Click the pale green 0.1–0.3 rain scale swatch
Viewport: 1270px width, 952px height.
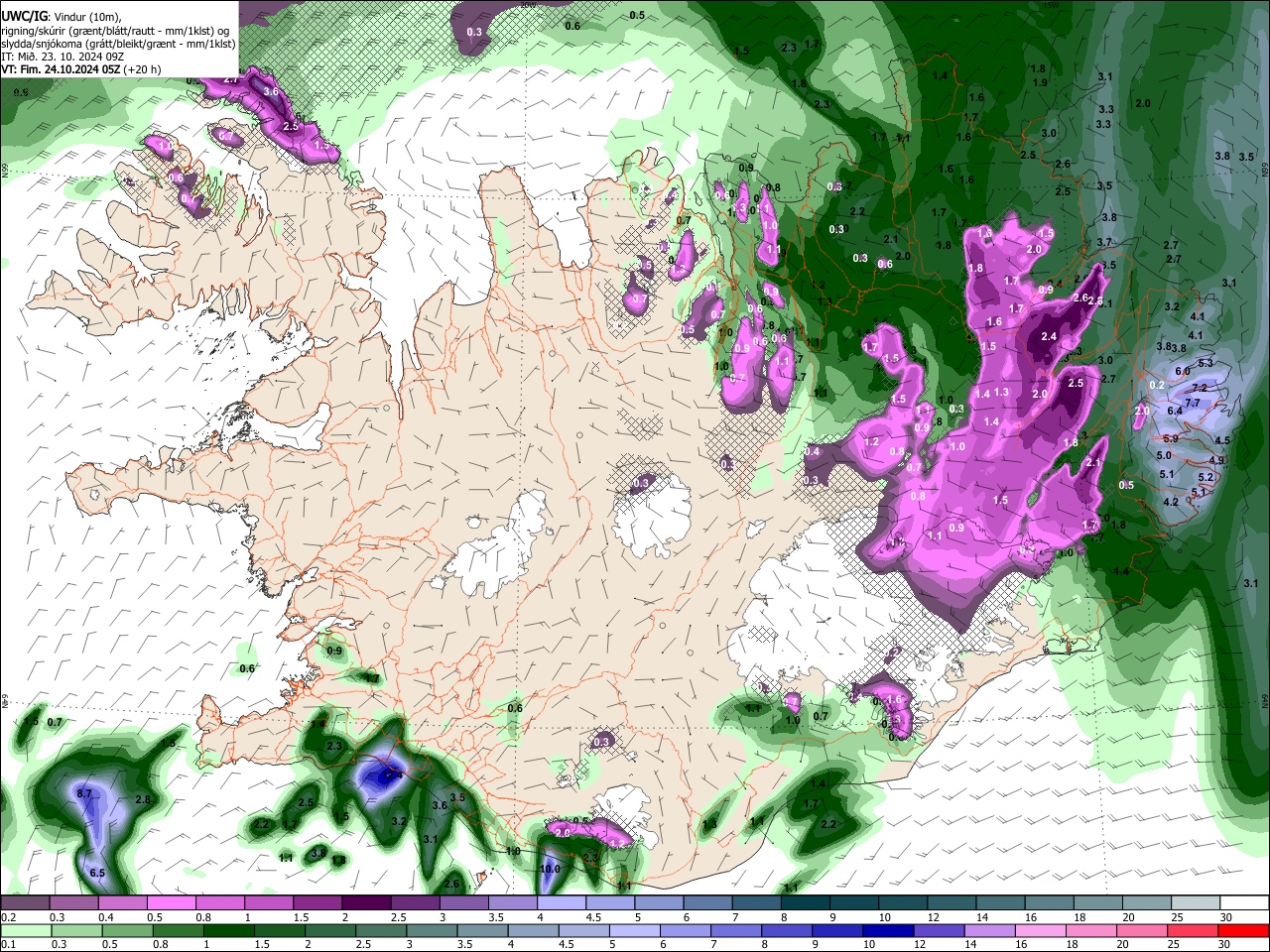26,931
